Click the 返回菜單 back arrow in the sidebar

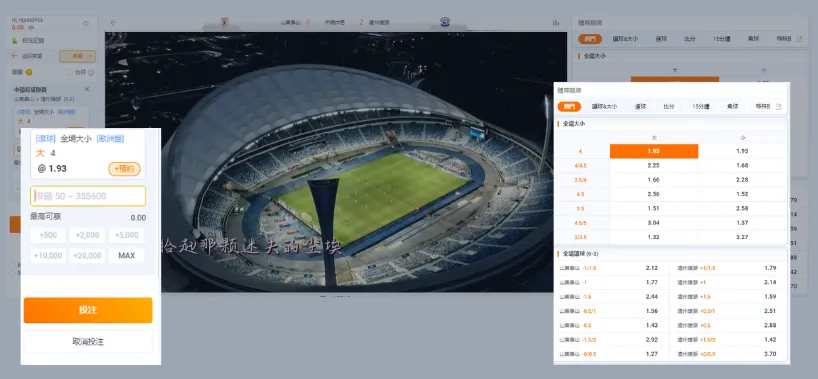coord(15,55)
